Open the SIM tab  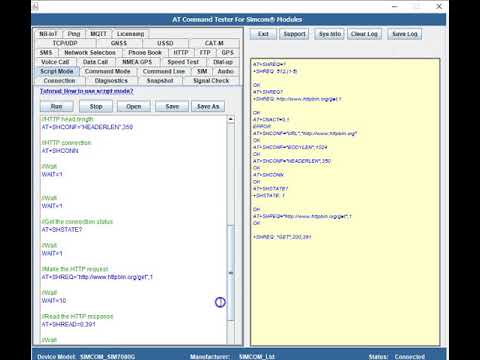(x=202, y=71)
